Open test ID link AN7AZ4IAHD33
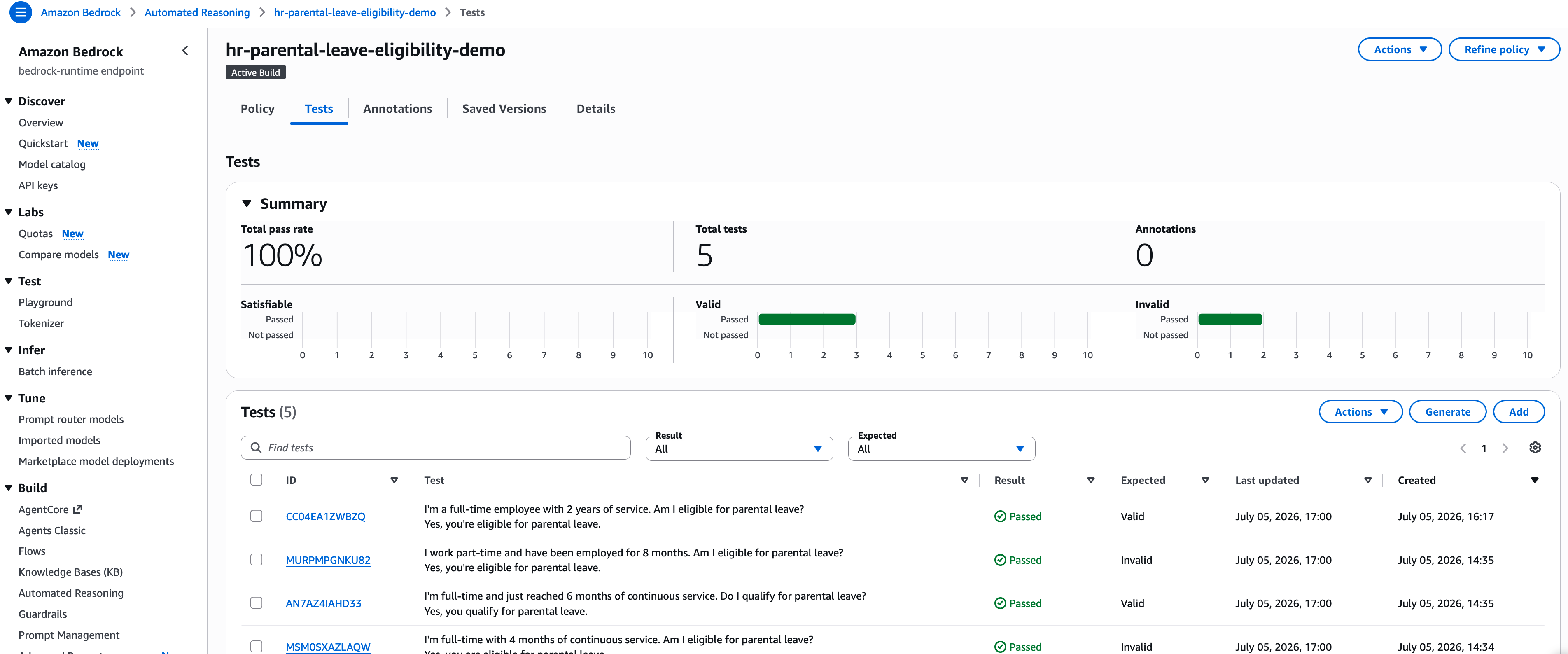Image resolution: width=1568 pixels, height=654 pixels. pyautogui.click(x=323, y=603)
